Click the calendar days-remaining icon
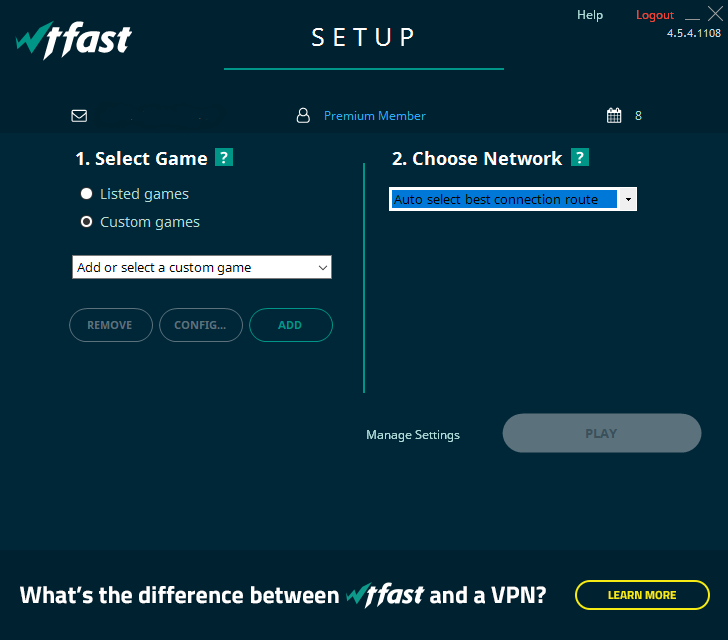Image resolution: width=728 pixels, height=640 pixels. (614, 115)
